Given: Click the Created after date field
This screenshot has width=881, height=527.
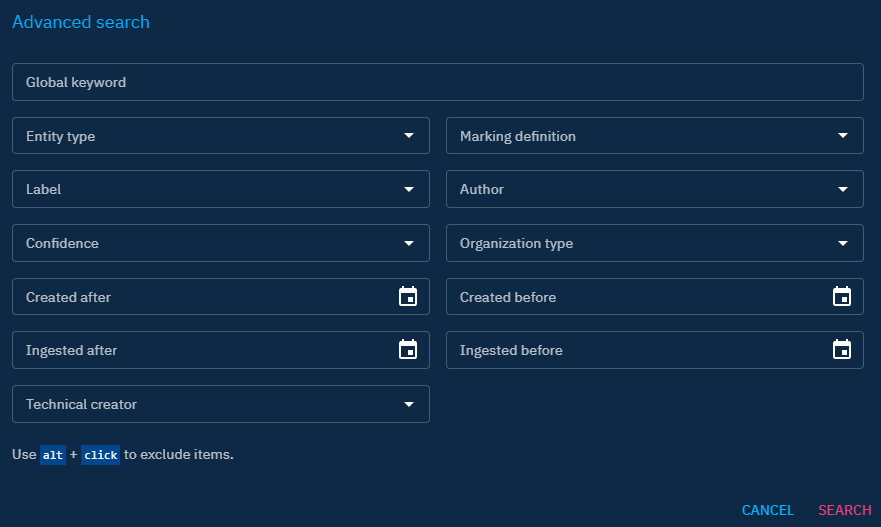Looking at the screenshot, I should click(x=200, y=297).
